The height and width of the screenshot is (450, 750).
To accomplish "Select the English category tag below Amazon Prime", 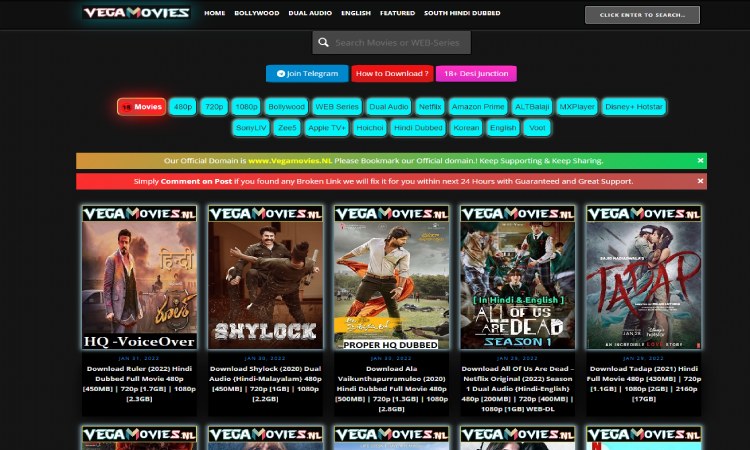I will coord(503,128).
